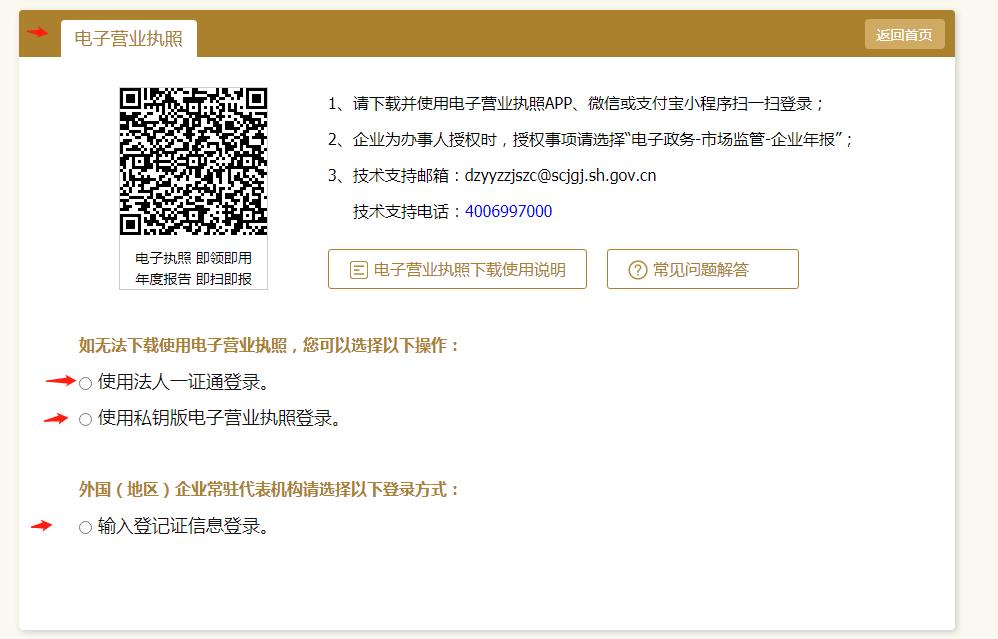This screenshot has height=639, width=998.
Task: Click the 电子执照 即领即用 caption under QR code
Action: [193, 258]
